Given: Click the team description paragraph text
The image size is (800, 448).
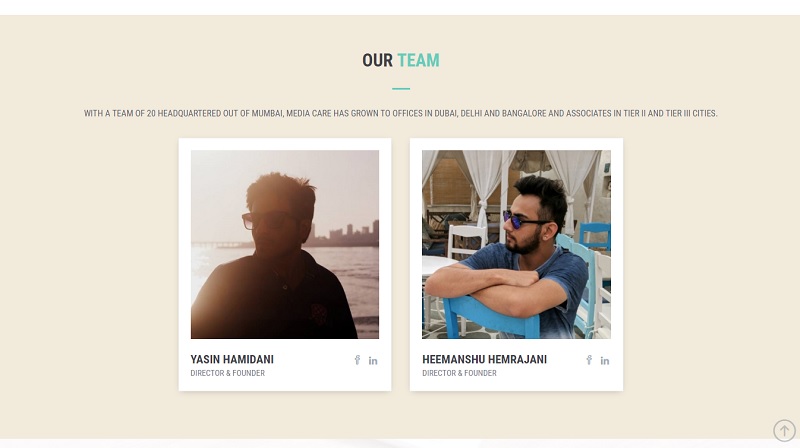Looking at the screenshot, I should pyautogui.click(x=401, y=113).
